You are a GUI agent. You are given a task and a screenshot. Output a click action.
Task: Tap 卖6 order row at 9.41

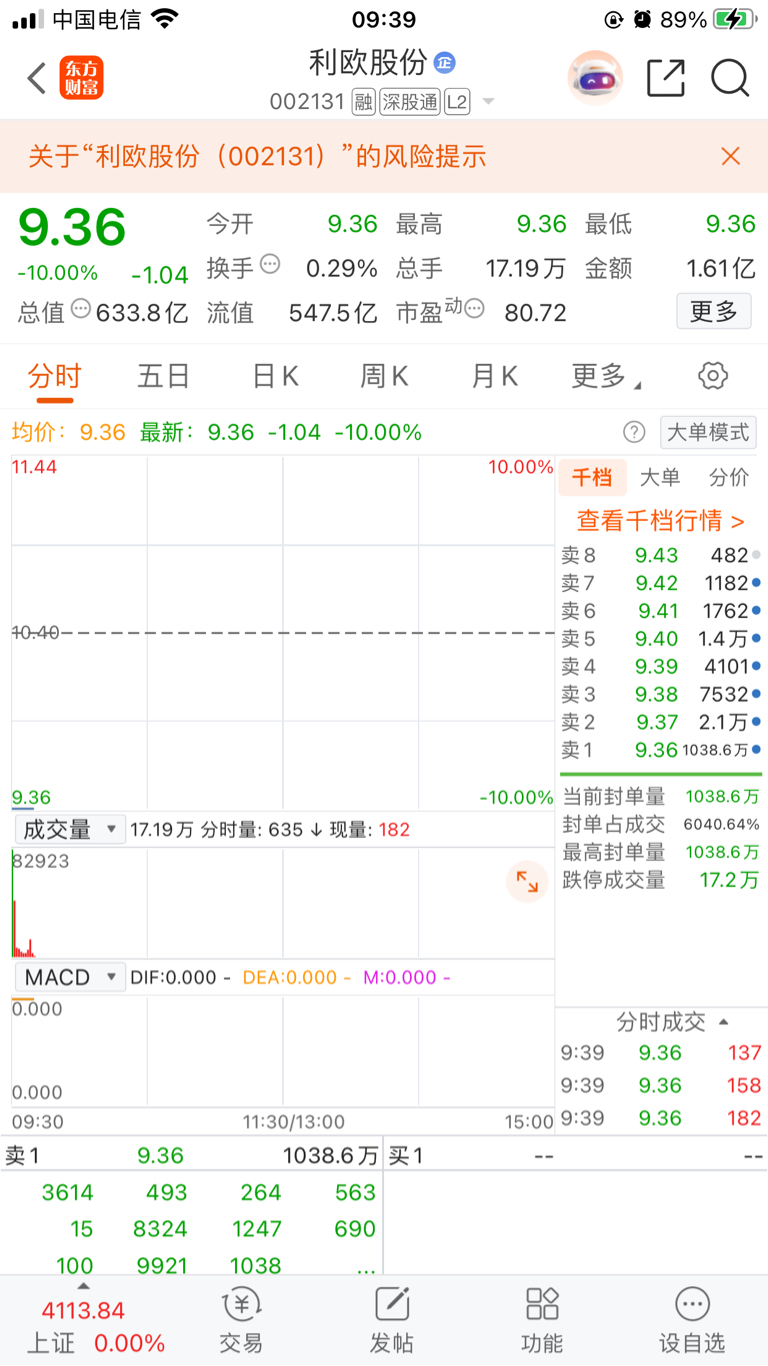click(660, 611)
